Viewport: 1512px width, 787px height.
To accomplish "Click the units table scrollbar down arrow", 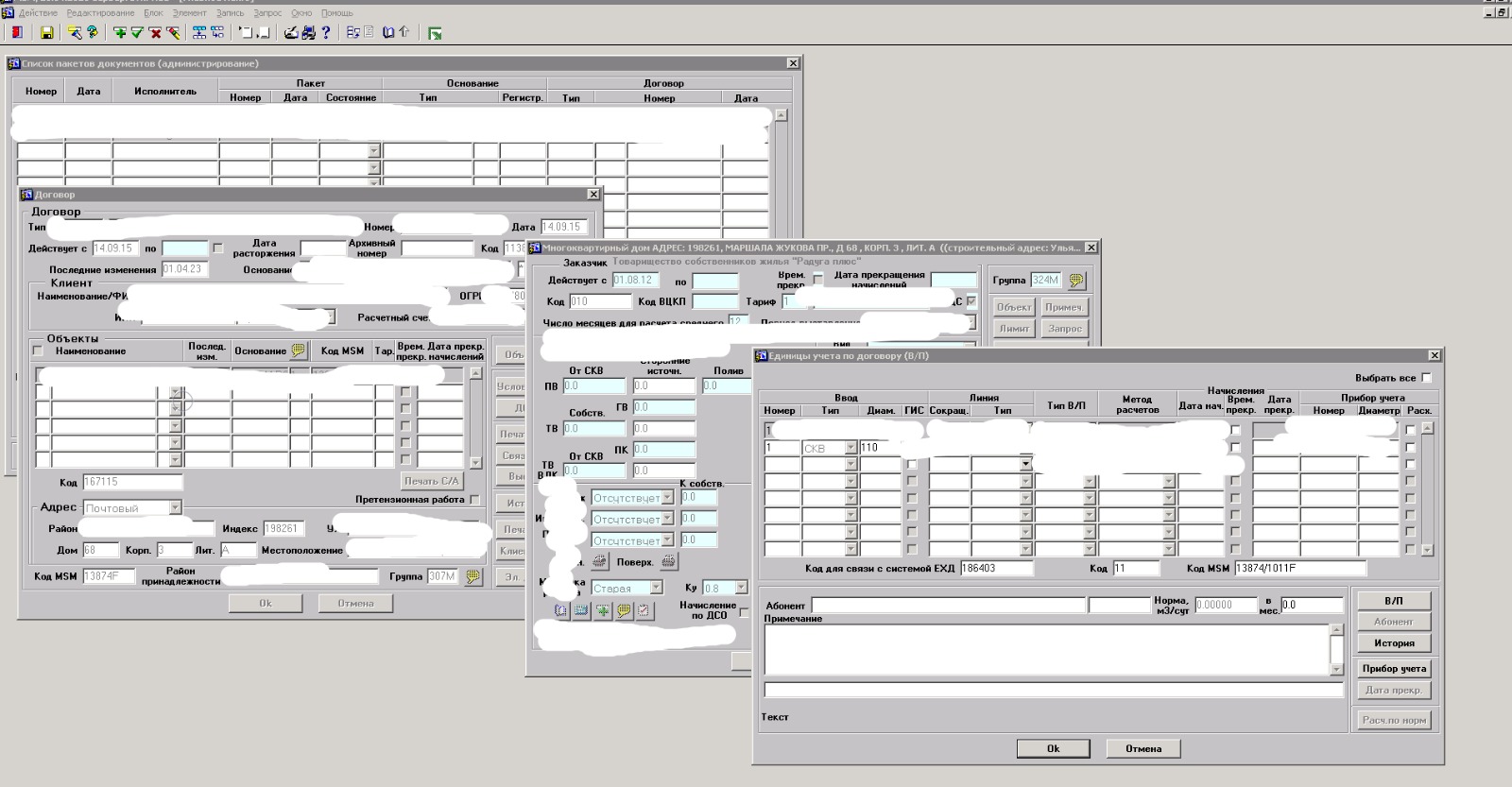I will pos(1427,549).
